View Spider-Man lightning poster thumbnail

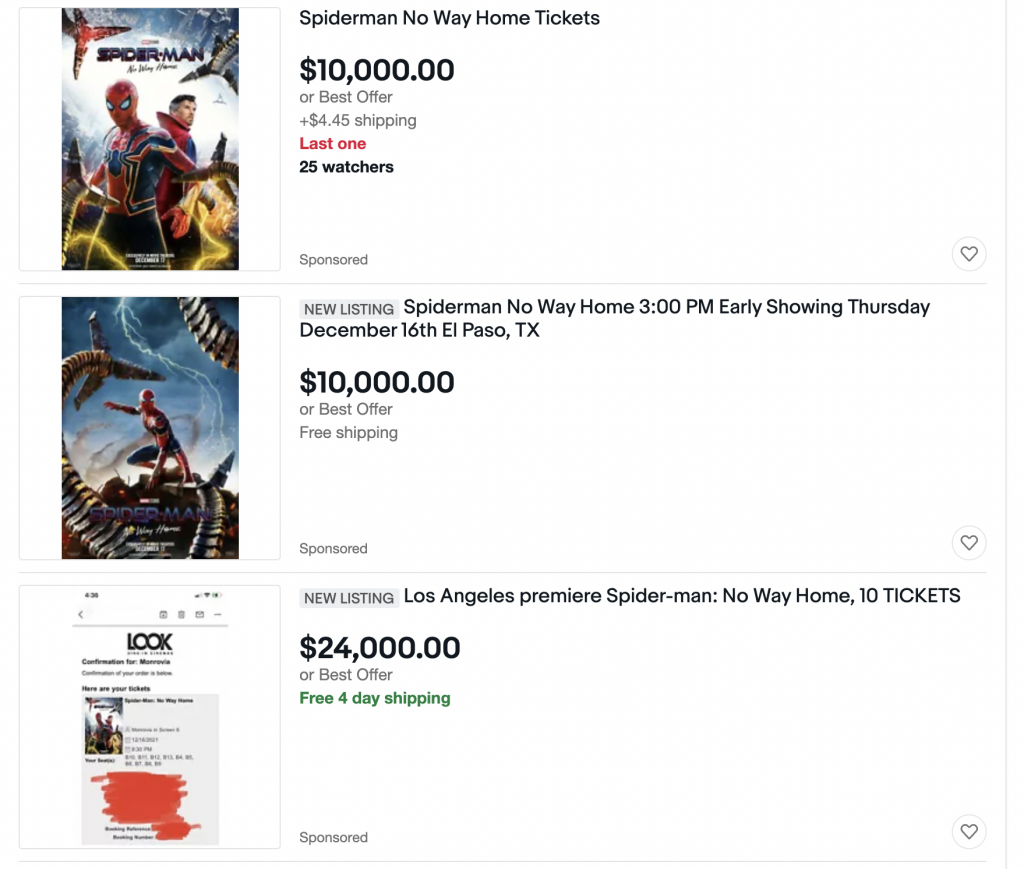coord(150,428)
